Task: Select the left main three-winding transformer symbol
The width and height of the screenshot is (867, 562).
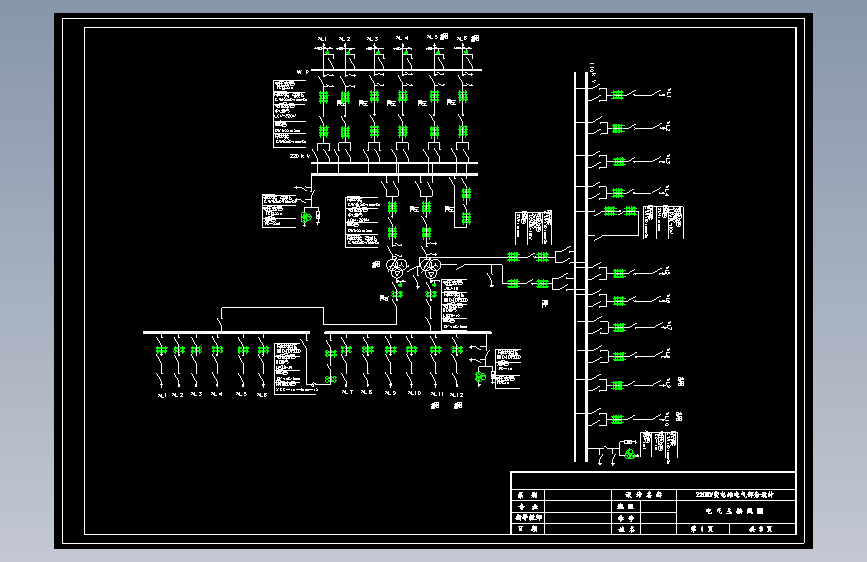Action: pos(397,268)
